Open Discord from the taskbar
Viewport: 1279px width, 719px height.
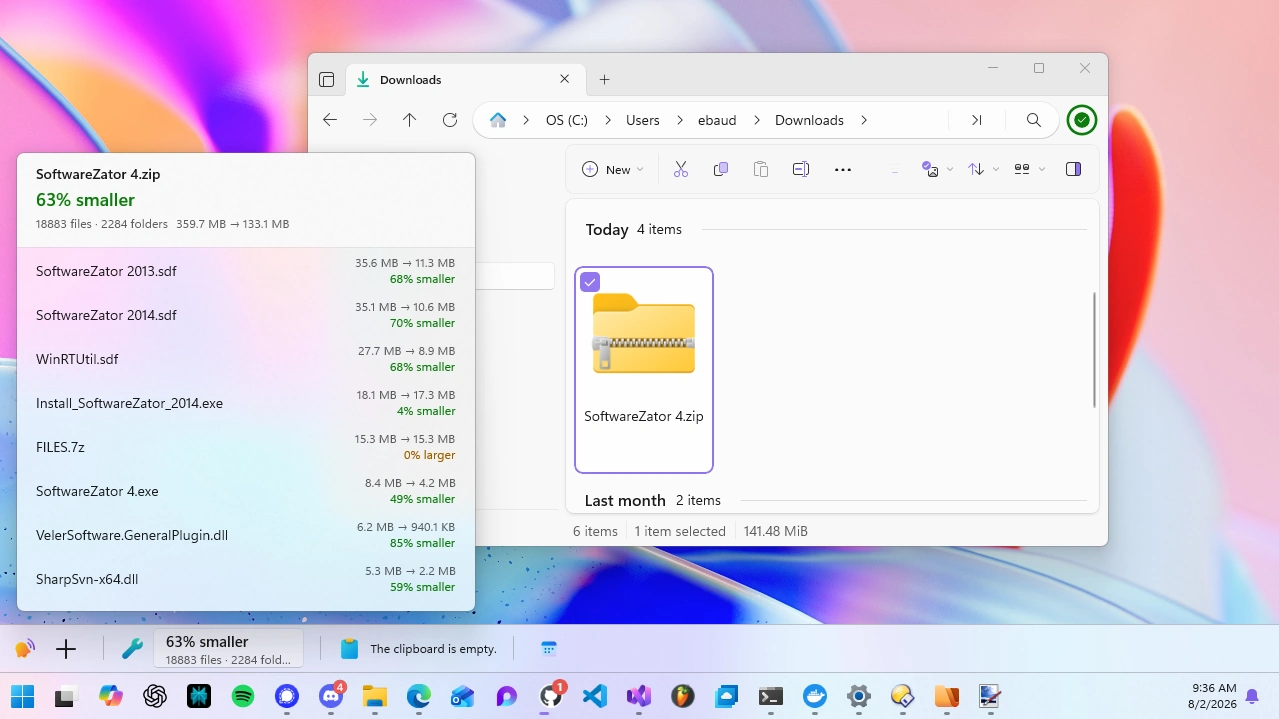pyautogui.click(x=331, y=696)
